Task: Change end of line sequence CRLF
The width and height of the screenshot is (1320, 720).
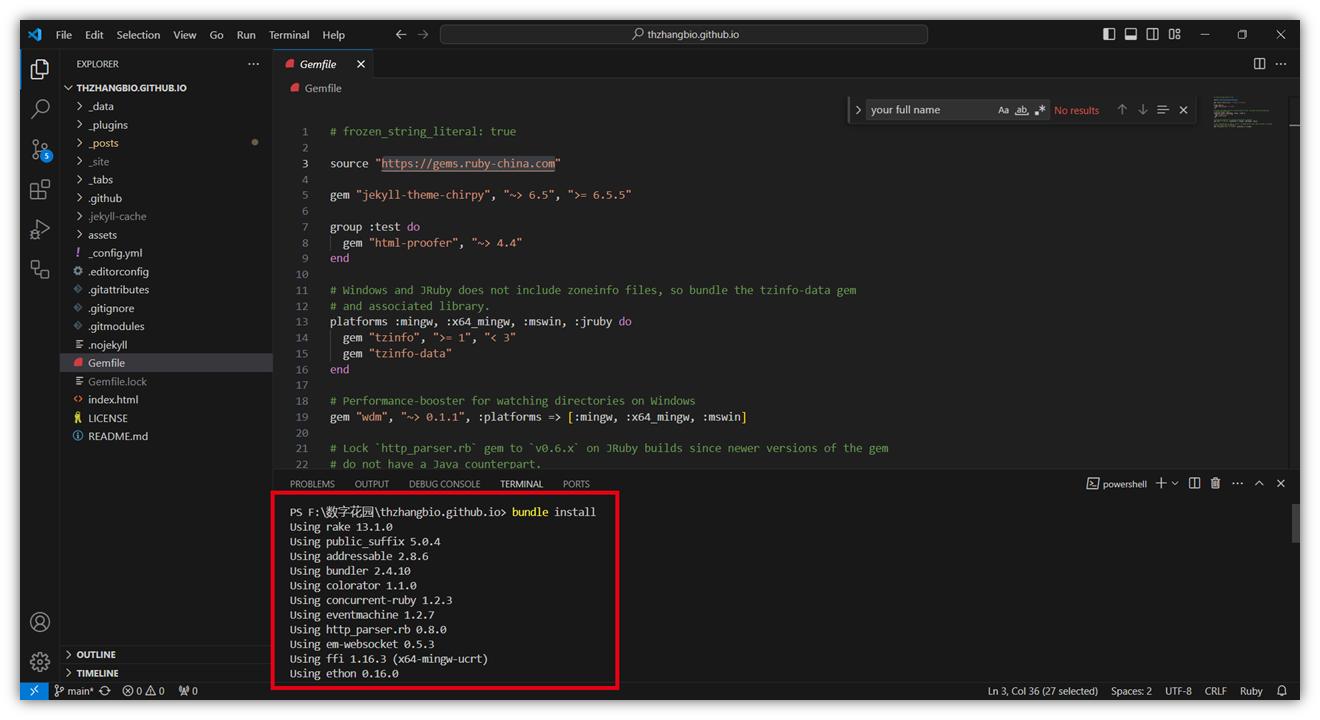Action: coord(1215,691)
